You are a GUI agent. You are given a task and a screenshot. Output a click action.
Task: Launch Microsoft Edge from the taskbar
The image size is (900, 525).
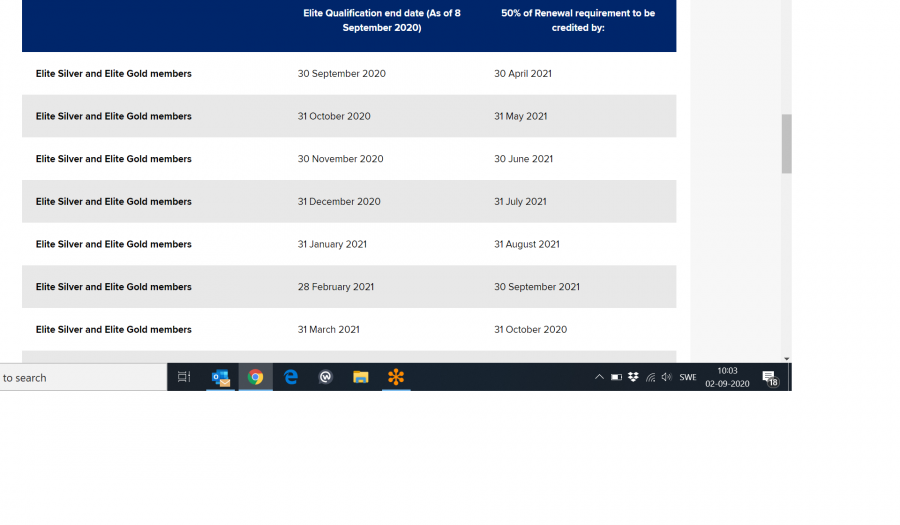pos(291,377)
